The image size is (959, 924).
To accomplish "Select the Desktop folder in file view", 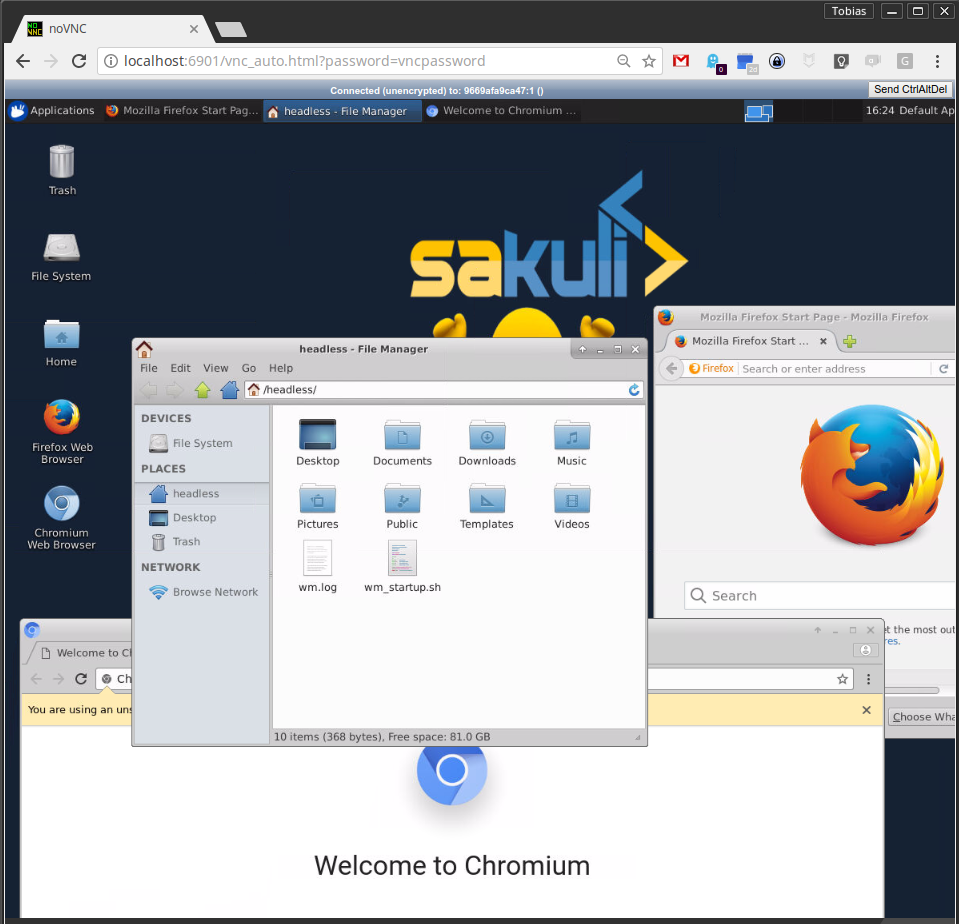I will pos(317,443).
